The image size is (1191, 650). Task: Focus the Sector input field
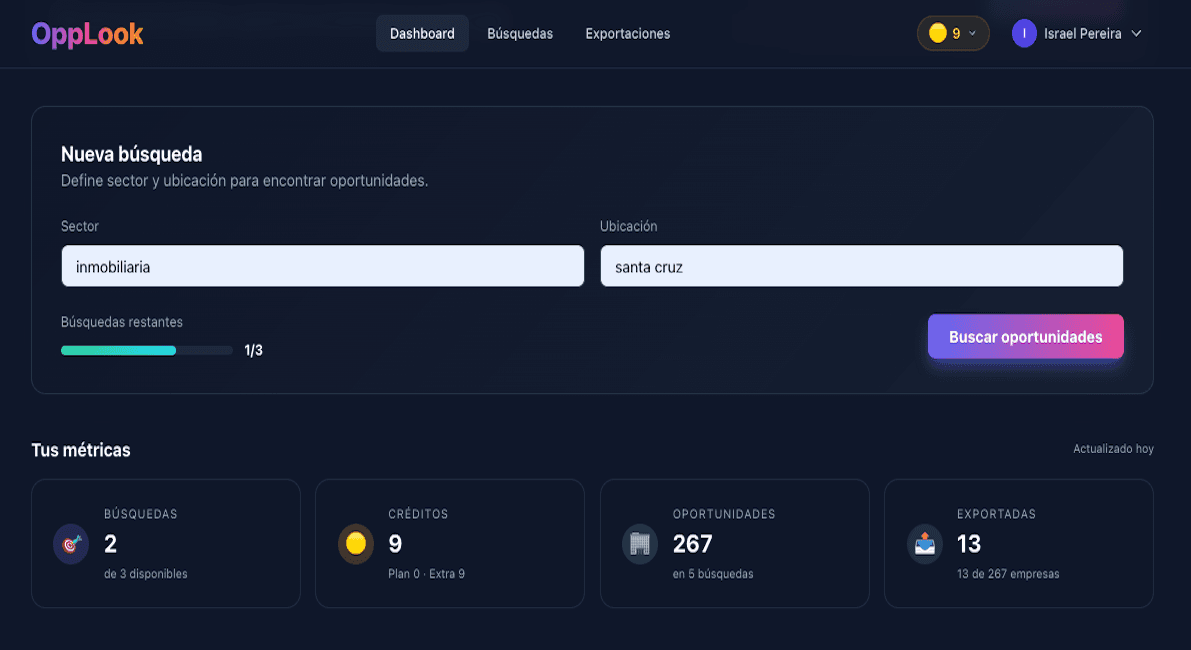322,266
